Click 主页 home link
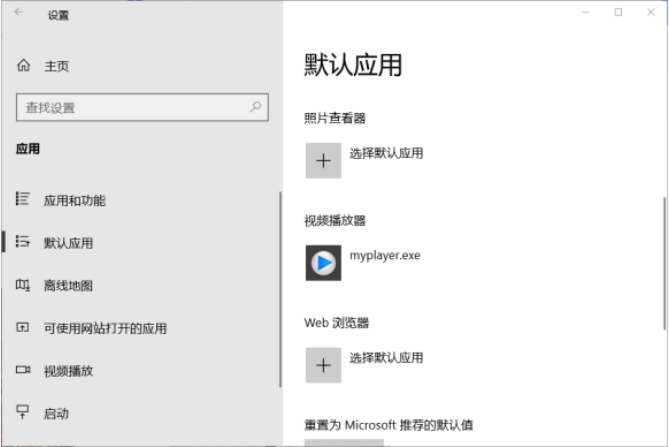Image resolution: width=669 pixels, height=447 pixels. 57,66
